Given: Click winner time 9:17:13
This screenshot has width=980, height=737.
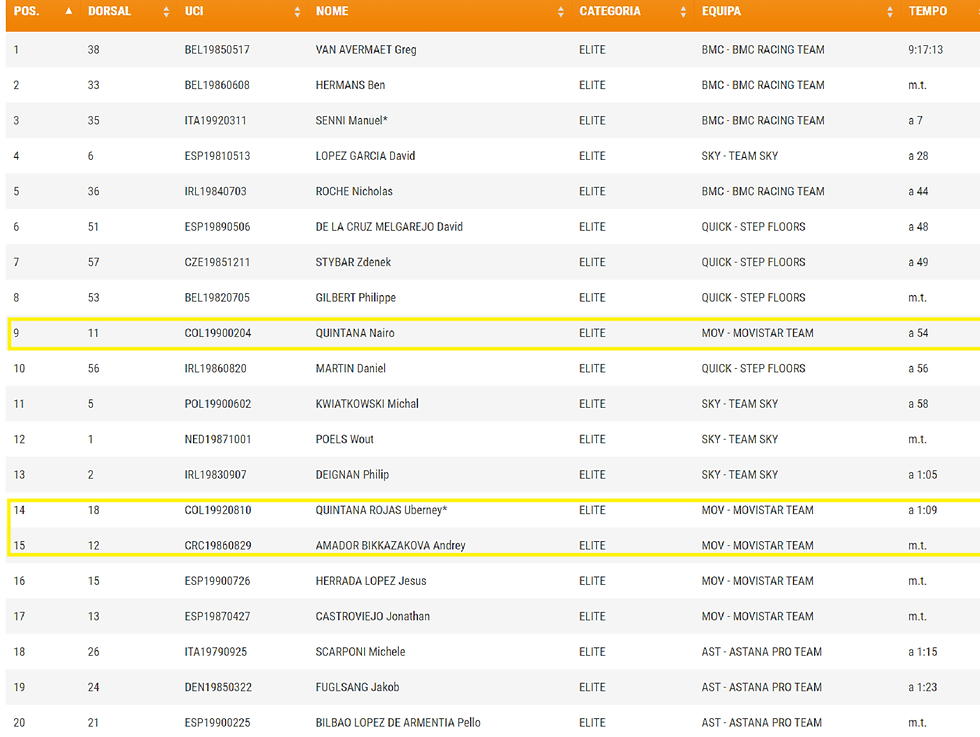Looking at the screenshot, I should 926,49.
